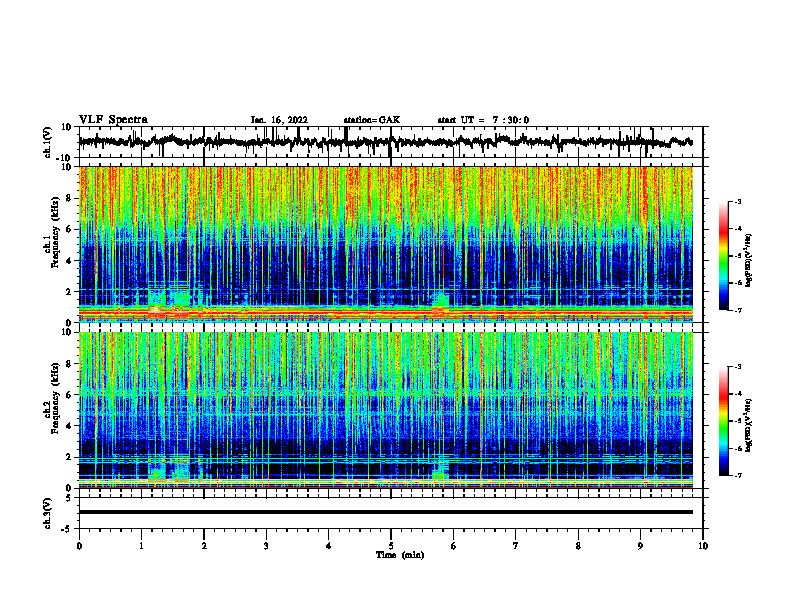The width and height of the screenshot is (792, 612).
Task: Click the flat black ch.3 voltage trace
Action: pos(386,512)
